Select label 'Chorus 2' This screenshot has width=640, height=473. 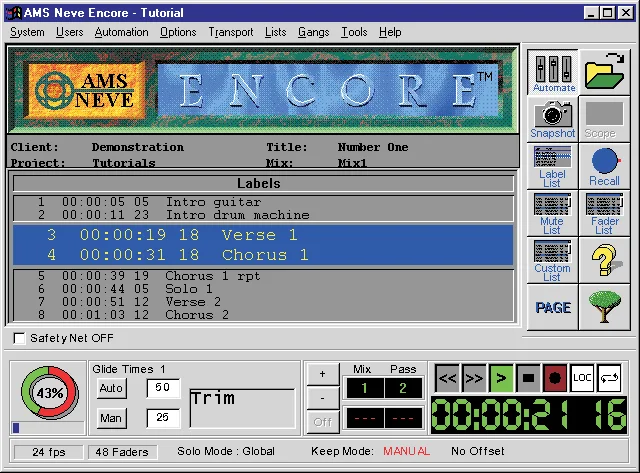pos(263,315)
